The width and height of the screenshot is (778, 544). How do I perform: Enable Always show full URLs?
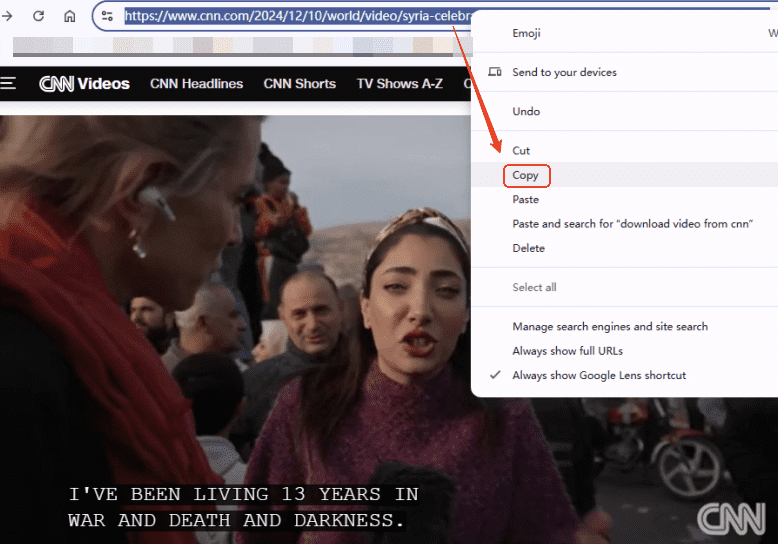point(567,351)
